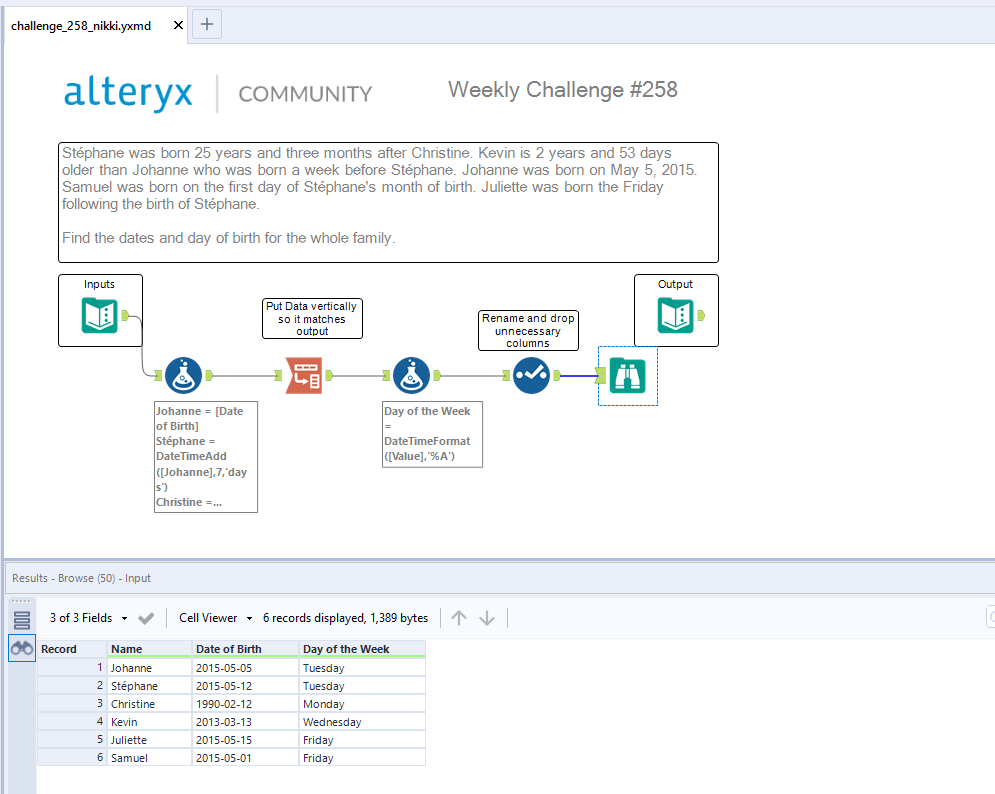Click the Transpose tool output anchor
Screen dimensions: 995x794
coord(329,376)
